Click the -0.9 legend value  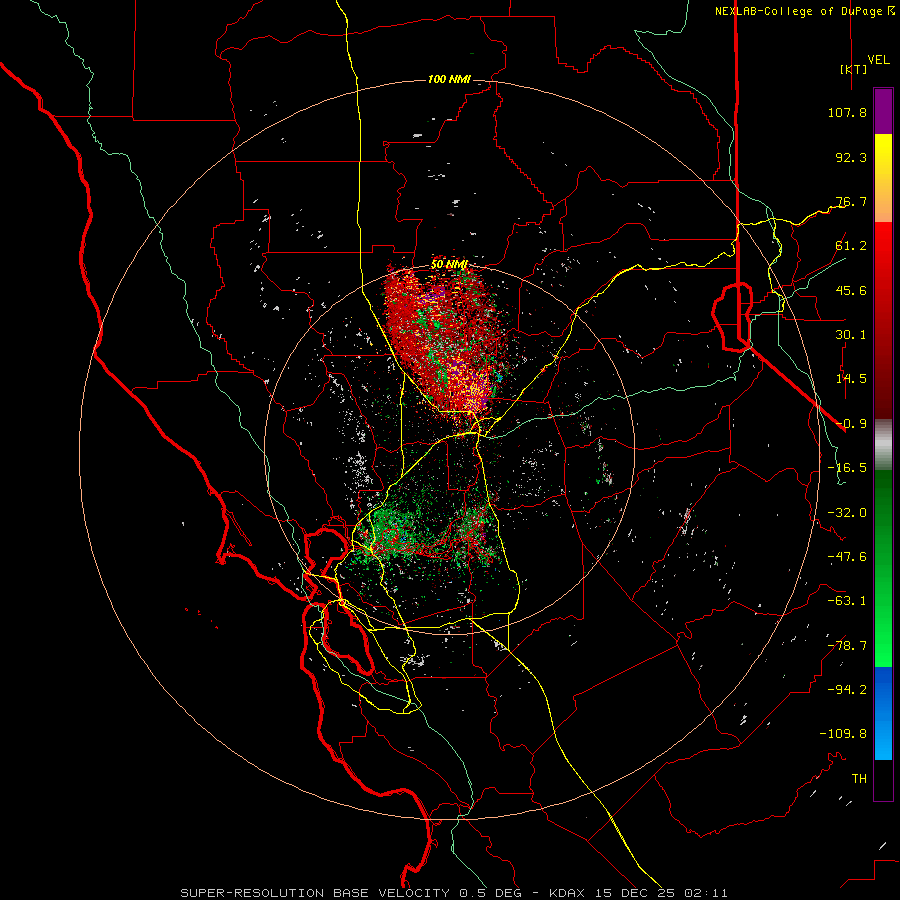pyautogui.click(x=851, y=424)
